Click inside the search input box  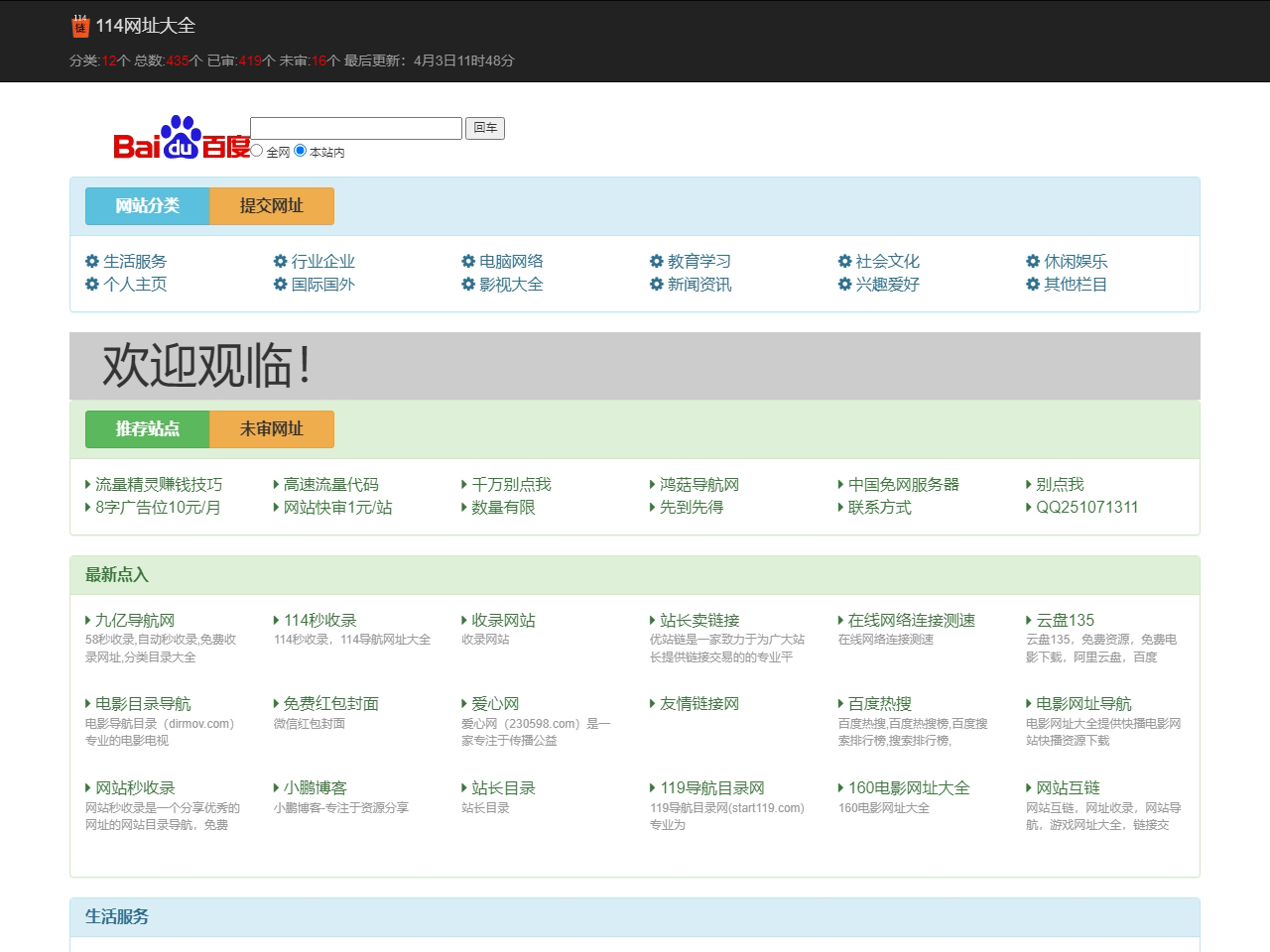click(354, 128)
